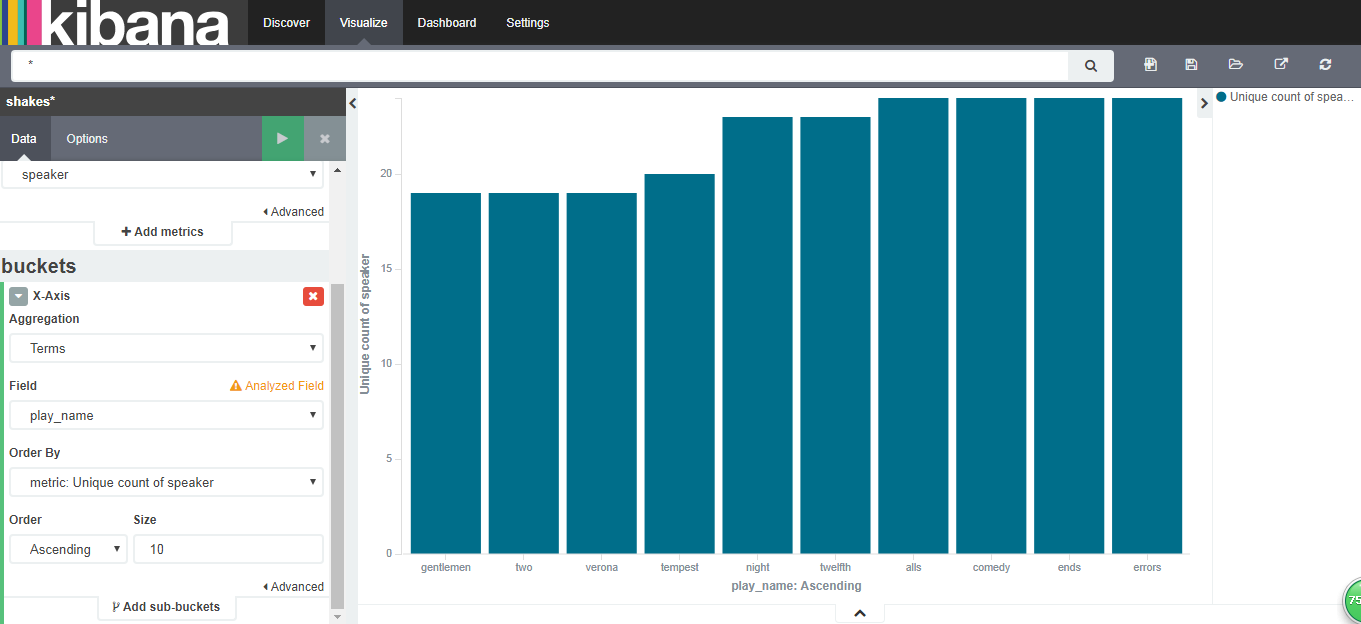1361x624 pixels.
Task: Open the Field dropdown showing play_name
Action: [x=166, y=415]
